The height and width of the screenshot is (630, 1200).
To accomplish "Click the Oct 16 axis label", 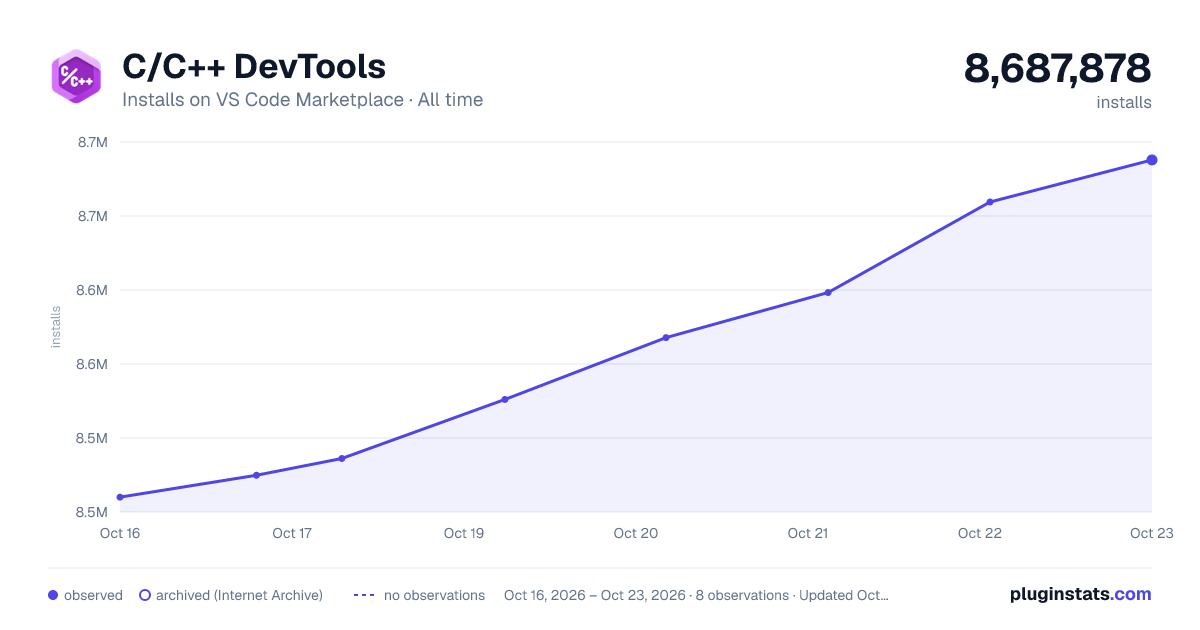I will (x=120, y=533).
